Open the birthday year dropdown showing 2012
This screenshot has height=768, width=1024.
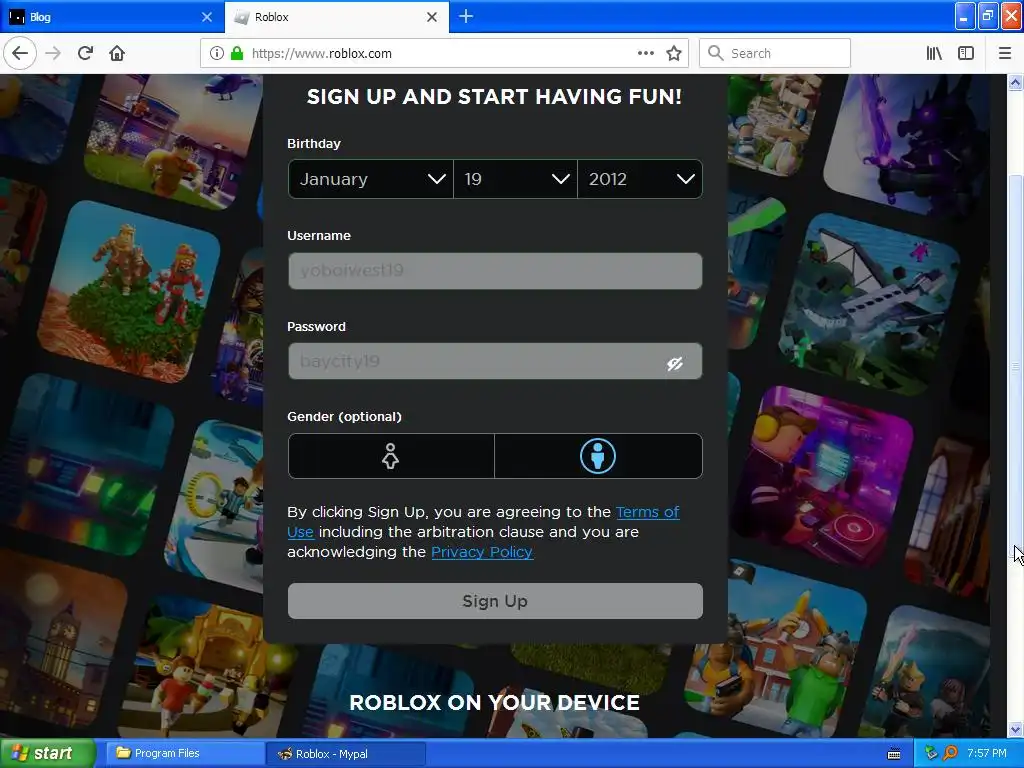639,179
